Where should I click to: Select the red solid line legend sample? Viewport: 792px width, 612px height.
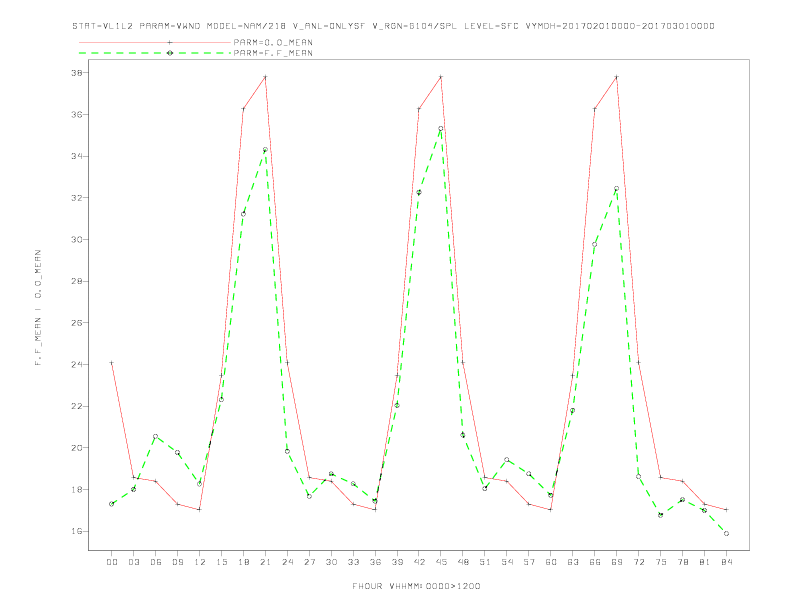[155, 42]
